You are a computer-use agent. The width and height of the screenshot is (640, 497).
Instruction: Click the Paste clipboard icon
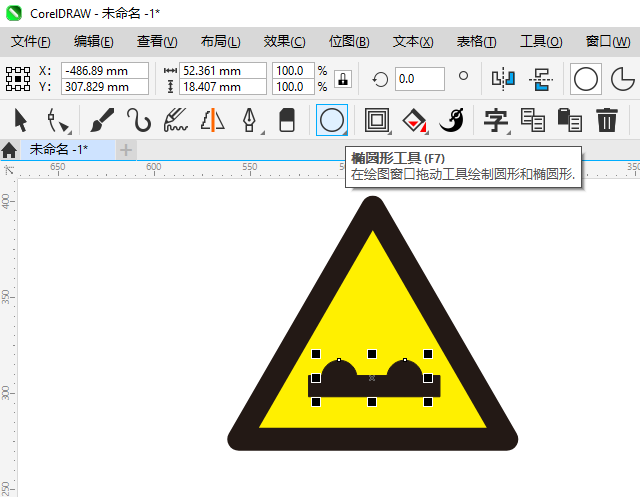click(570, 120)
